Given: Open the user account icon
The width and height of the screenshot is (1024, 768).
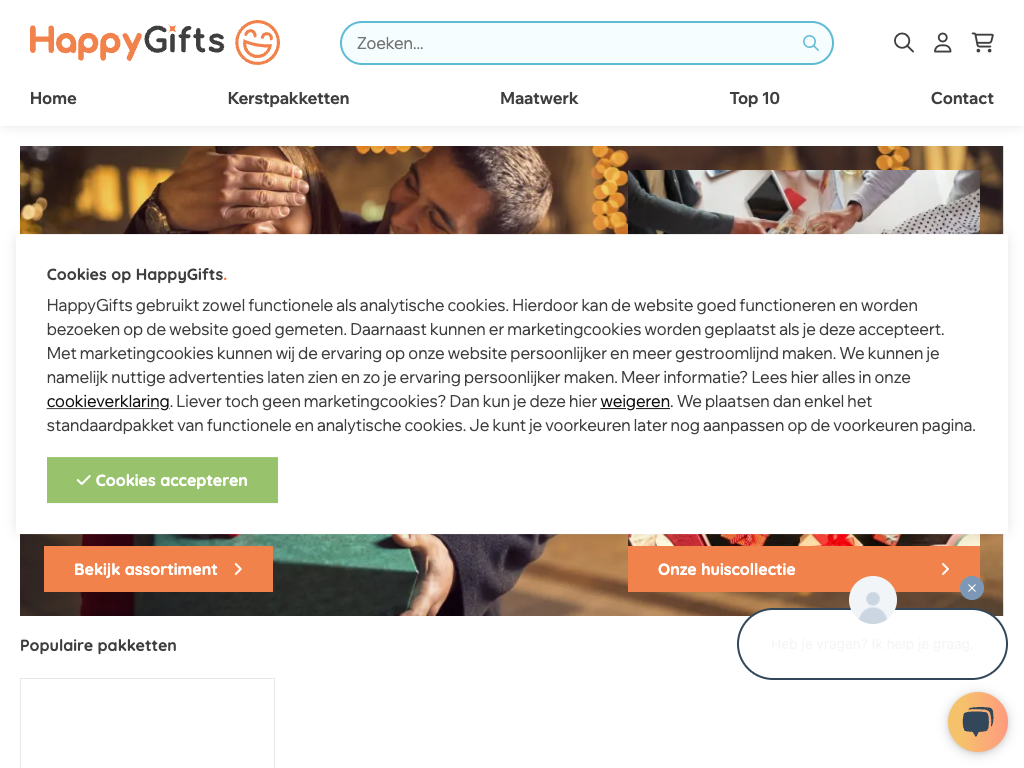Looking at the screenshot, I should point(942,42).
